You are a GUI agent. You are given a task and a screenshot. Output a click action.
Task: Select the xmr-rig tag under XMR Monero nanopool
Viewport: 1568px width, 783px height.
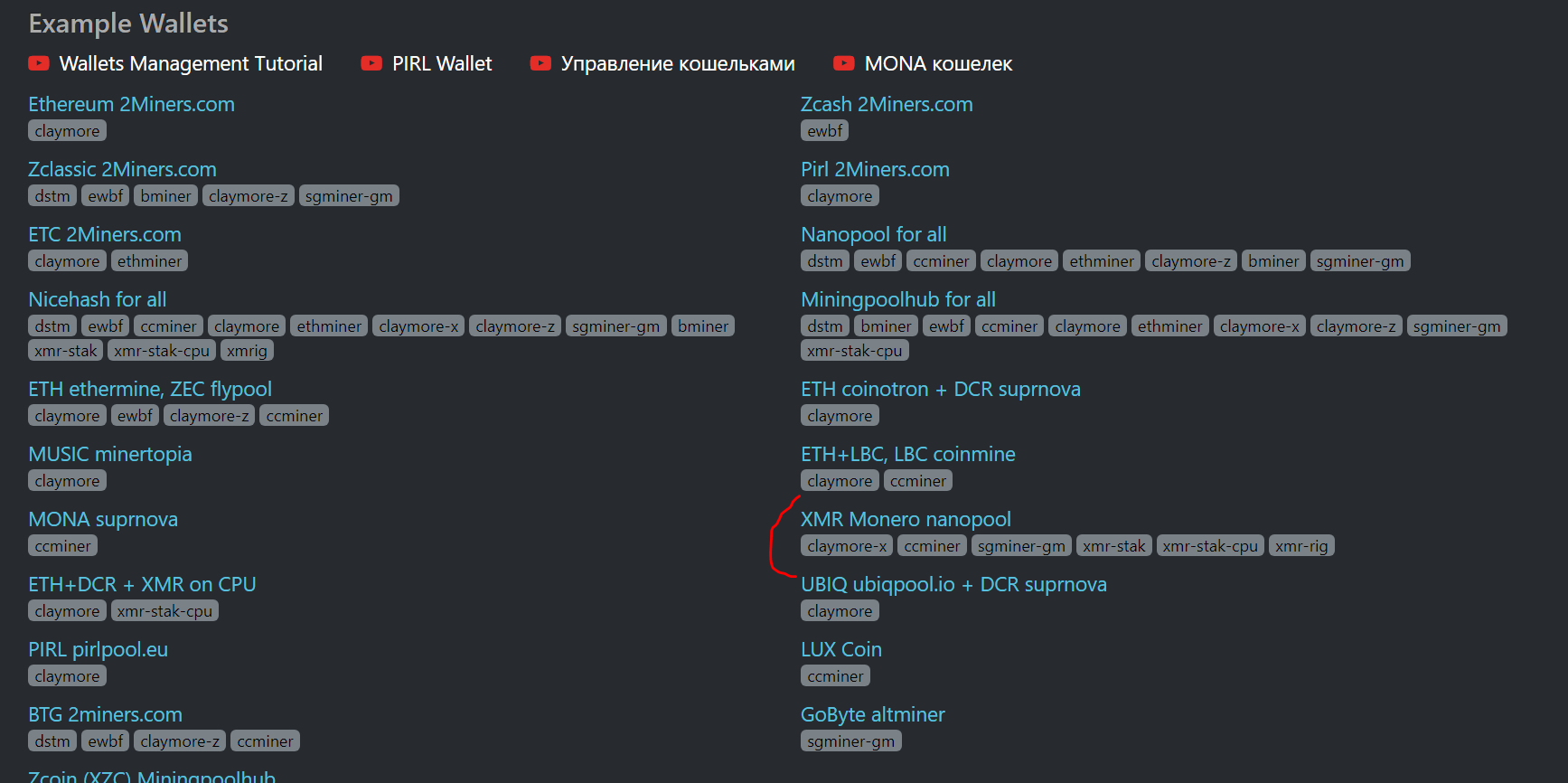(x=1301, y=545)
